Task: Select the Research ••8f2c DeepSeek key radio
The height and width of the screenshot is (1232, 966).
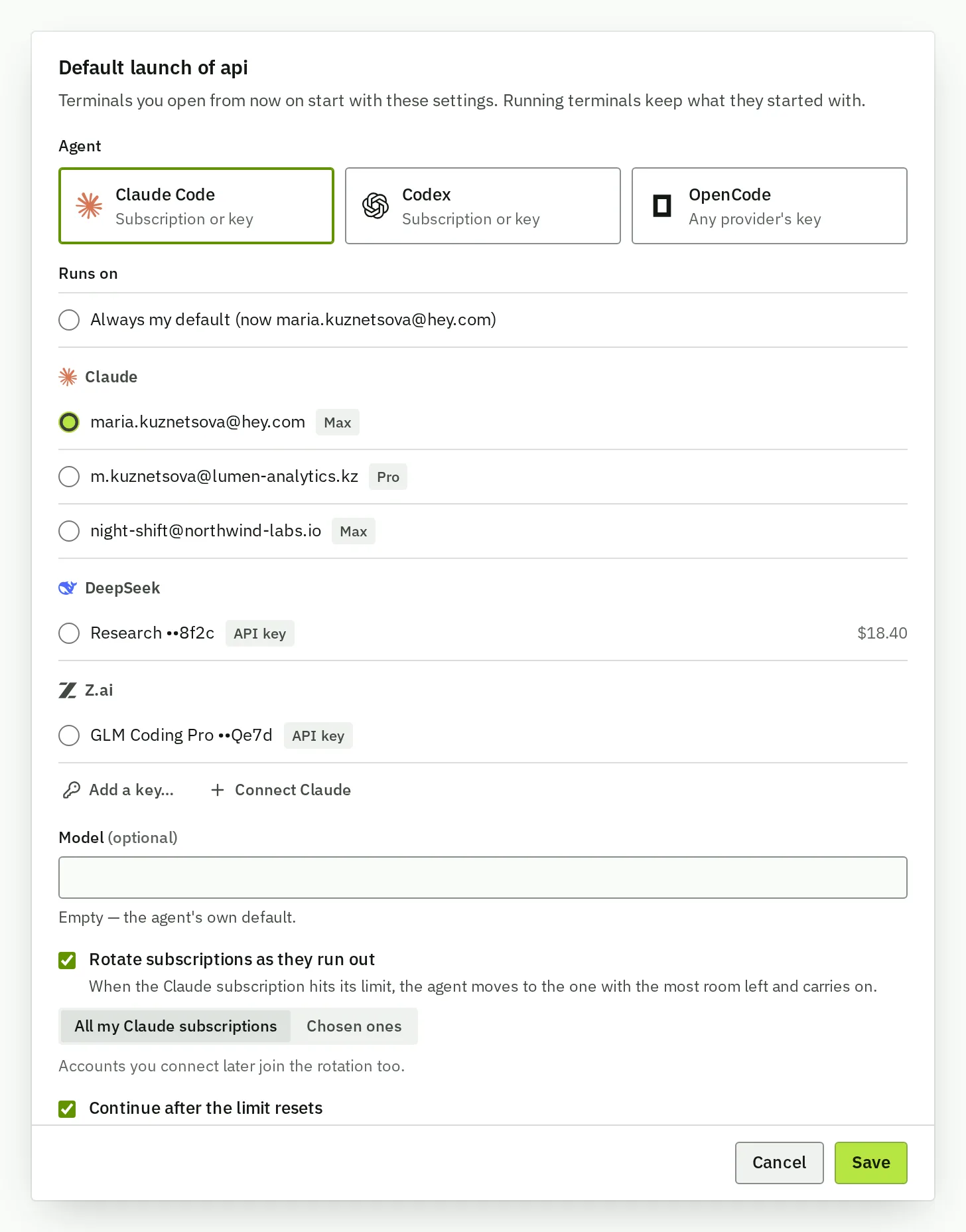Action: [69, 633]
